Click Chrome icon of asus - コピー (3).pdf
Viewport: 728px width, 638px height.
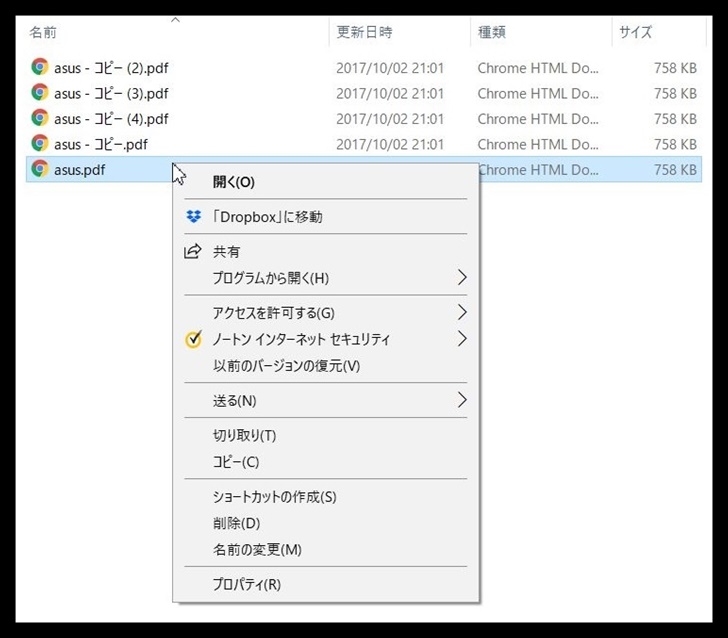(x=40, y=93)
